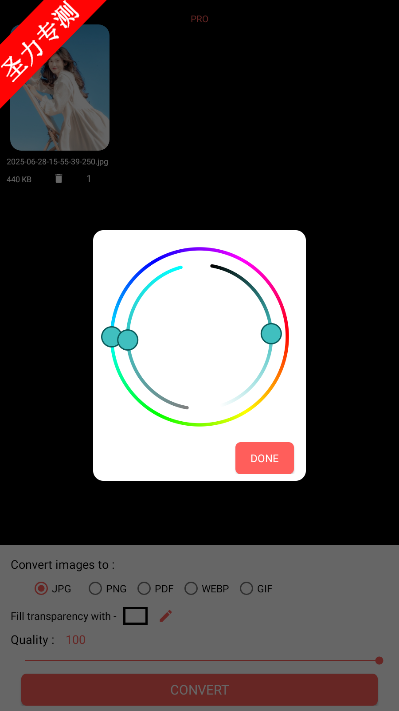
Task: Click the image filename text
Action: click(x=58, y=162)
